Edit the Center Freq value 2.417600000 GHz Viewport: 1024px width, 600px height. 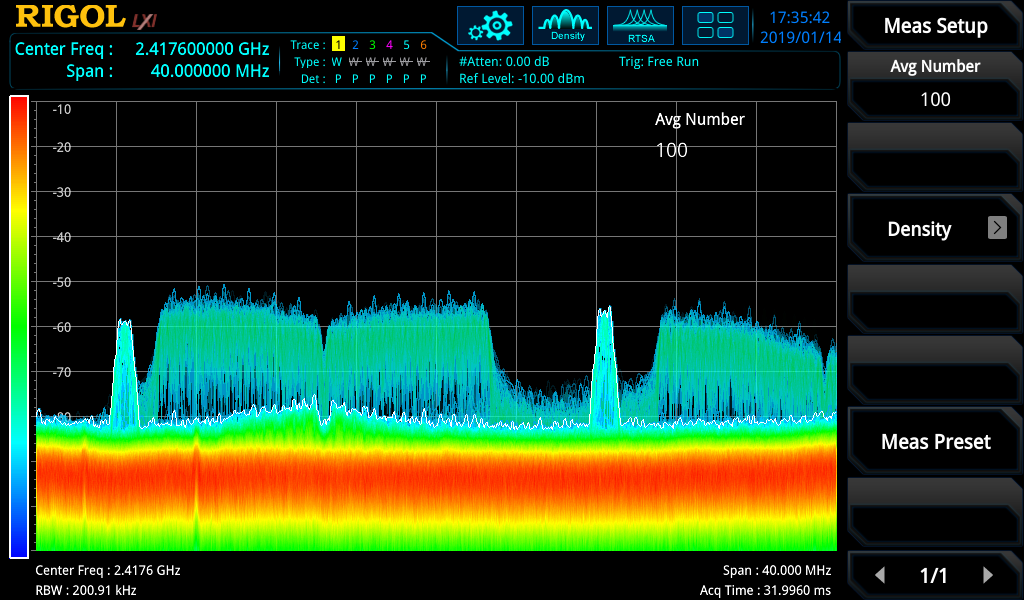click(202, 49)
